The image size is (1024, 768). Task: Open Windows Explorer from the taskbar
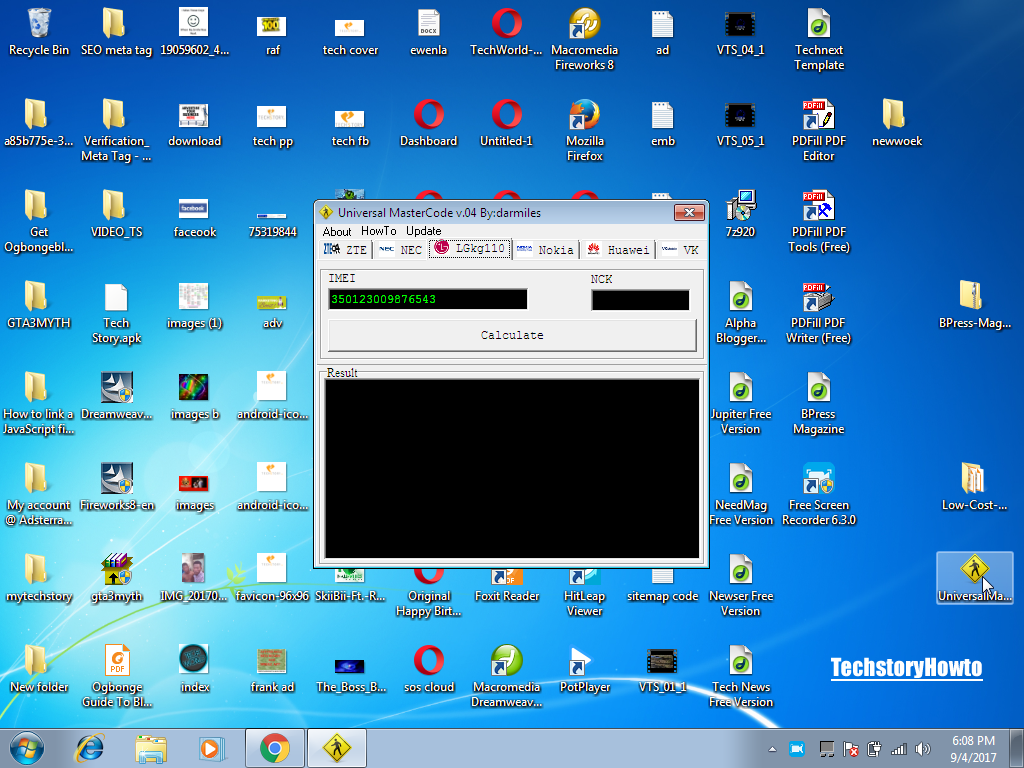point(151,748)
